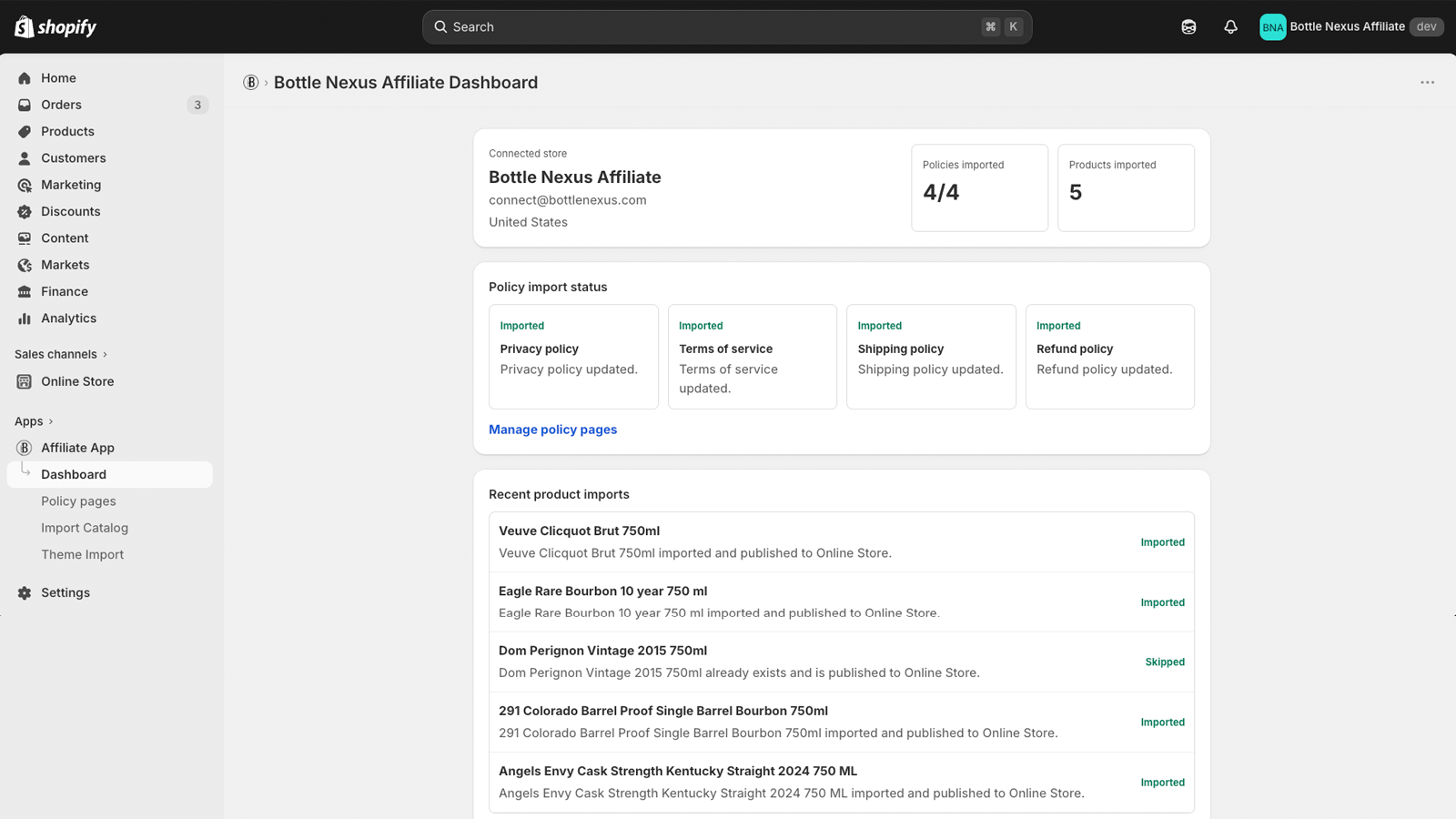Click the Orders inbox icon
The width and height of the screenshot is (1456, 819).
pyautogui.click(x=25, y=105)
